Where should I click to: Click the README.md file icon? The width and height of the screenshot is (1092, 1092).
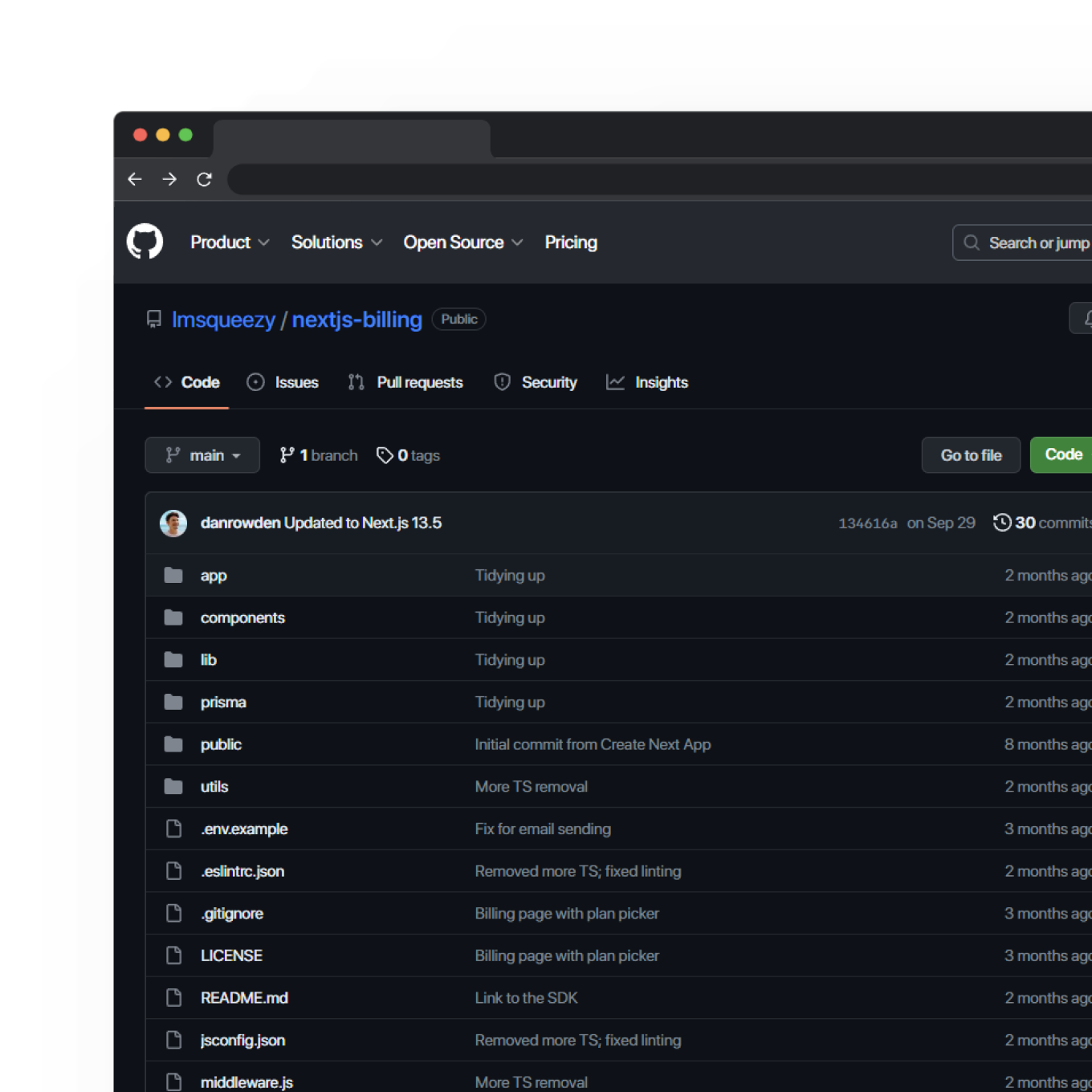[173, 997]
